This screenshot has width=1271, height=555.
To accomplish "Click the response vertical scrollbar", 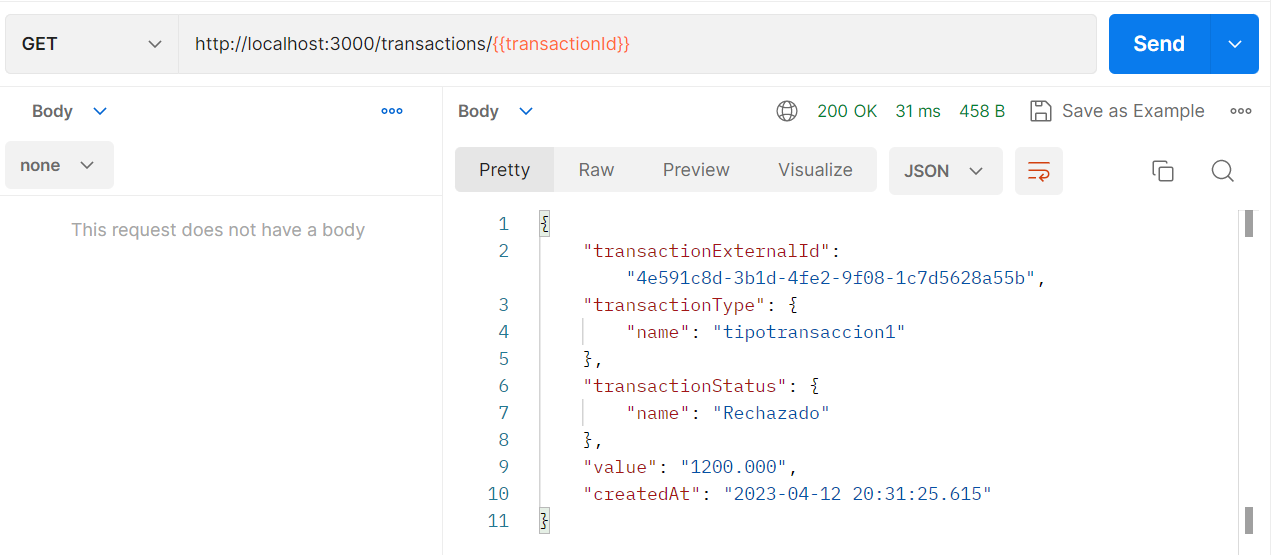I will 1248,372.
